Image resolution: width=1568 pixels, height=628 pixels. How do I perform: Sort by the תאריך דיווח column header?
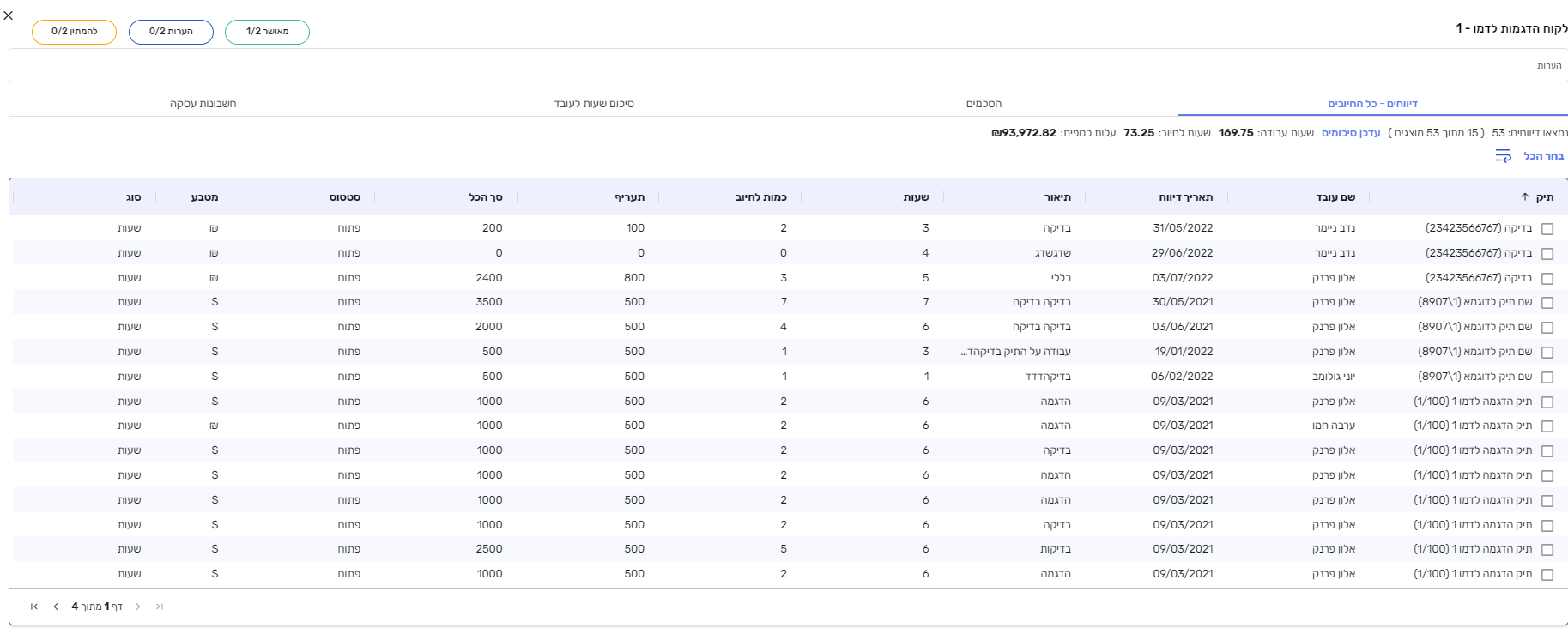1185,197
